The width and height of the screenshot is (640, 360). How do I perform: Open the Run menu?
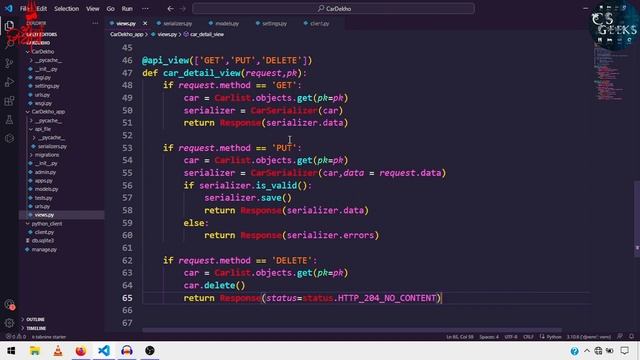pos(127,9)
